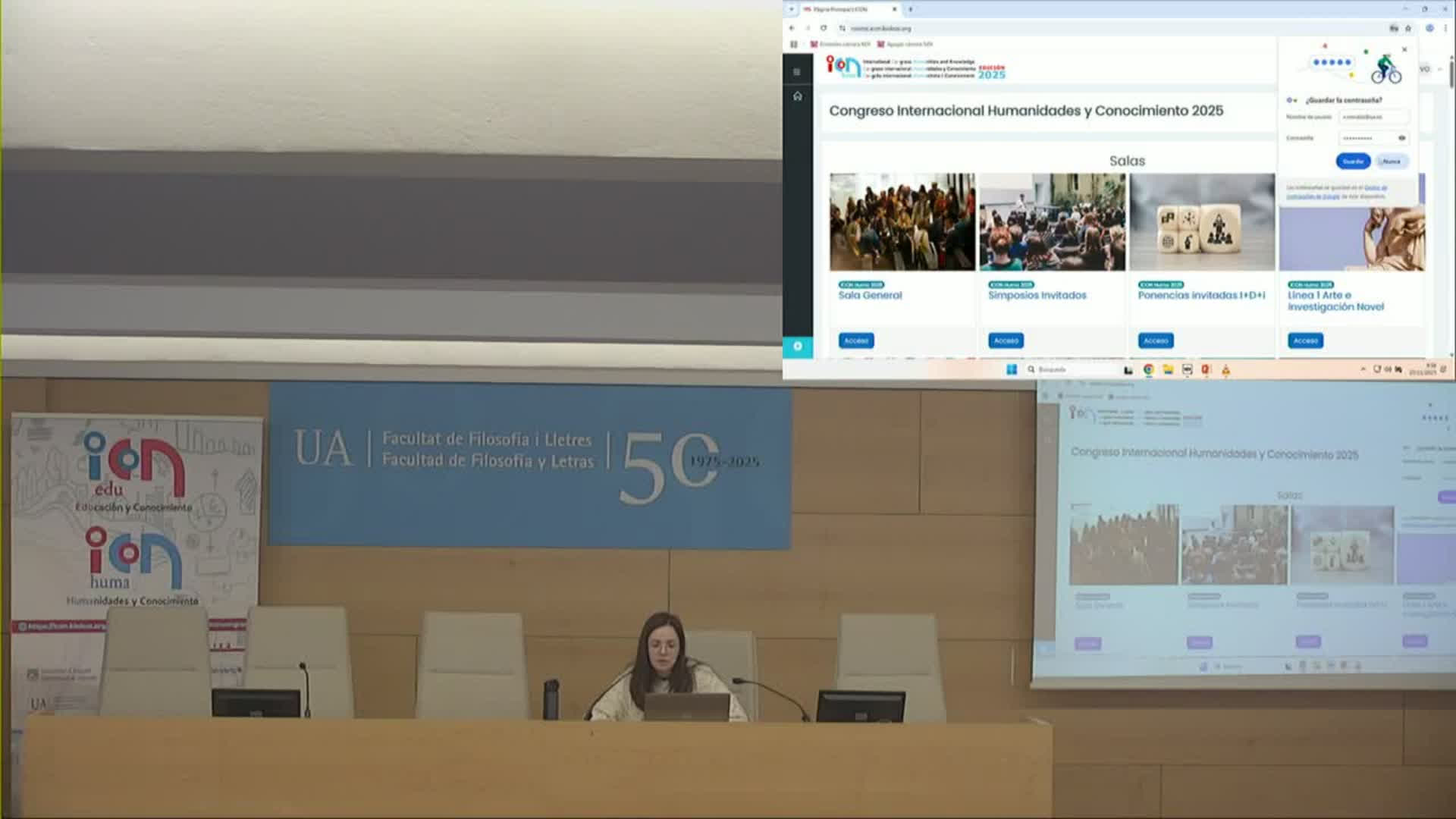Reload the page in the browser
1456x819 pixels.
(824, 28)
